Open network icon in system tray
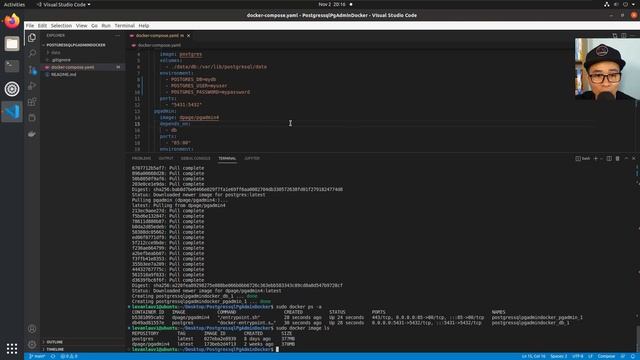Image resolution: width=640 pixels, height=360 pixels. tap(607, 4)
